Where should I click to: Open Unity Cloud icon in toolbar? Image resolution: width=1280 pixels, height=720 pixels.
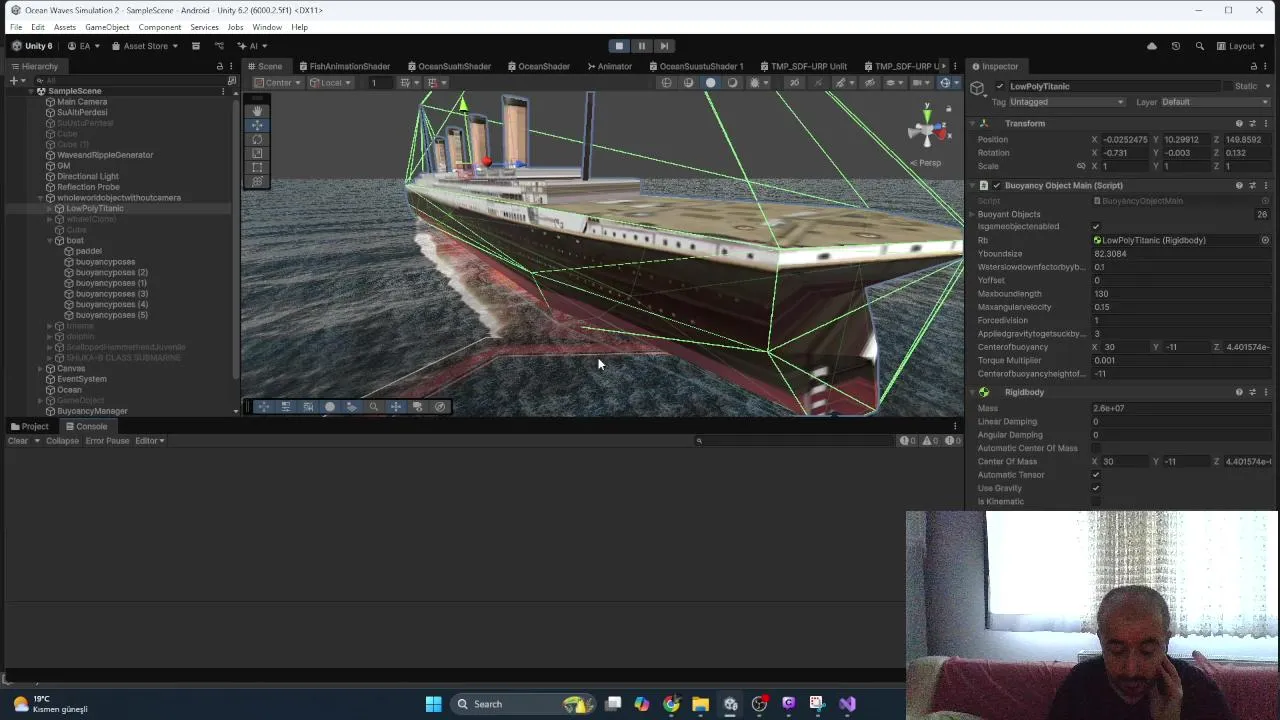[1152, 46]
